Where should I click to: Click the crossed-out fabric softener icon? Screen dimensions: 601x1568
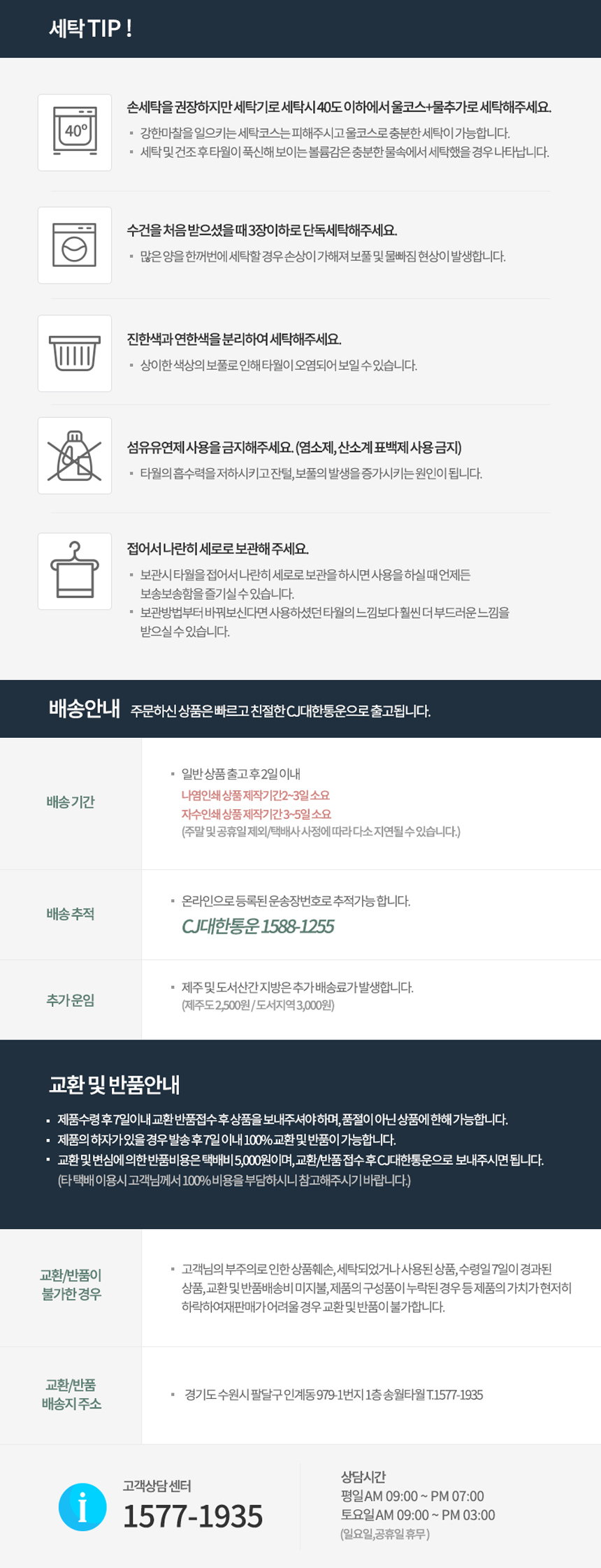click(75, 456)
